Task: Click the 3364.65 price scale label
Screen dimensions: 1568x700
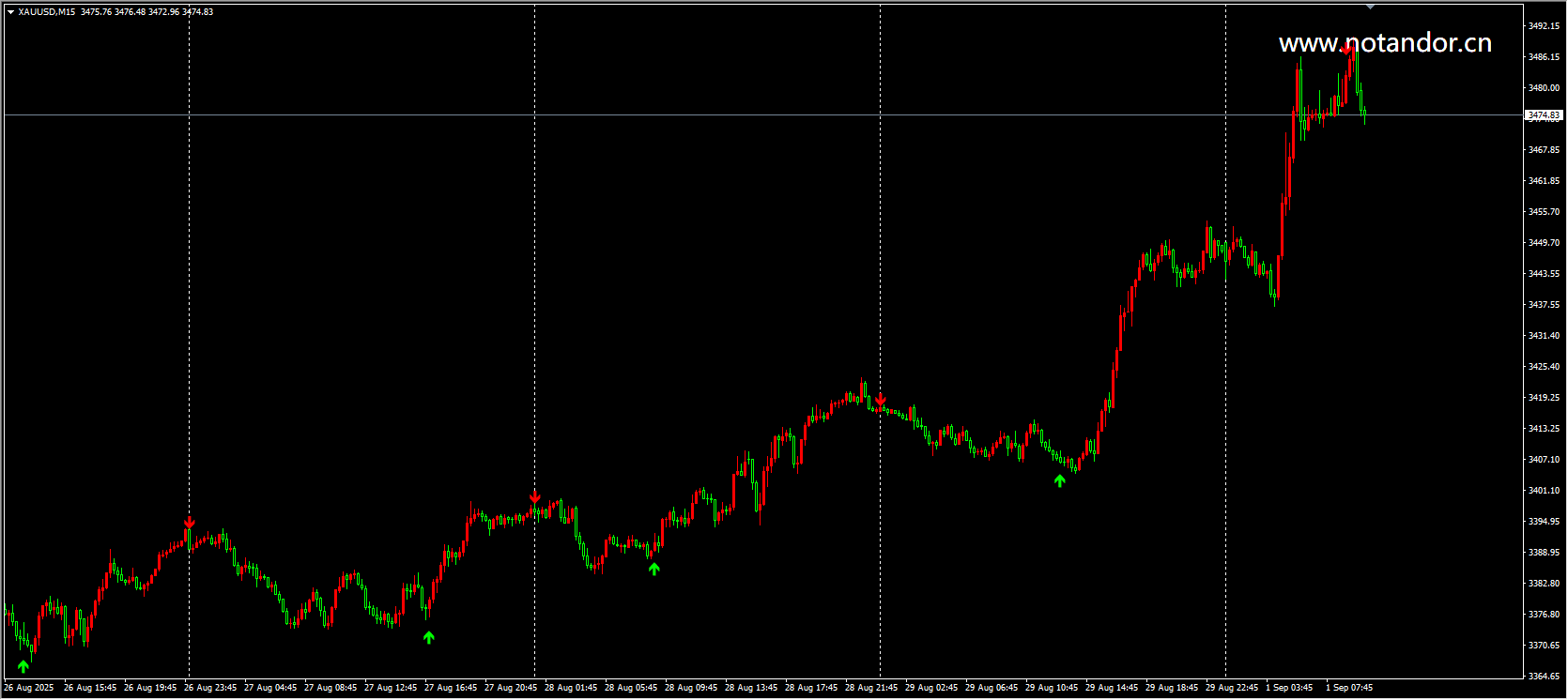Action: pyautogui.click(x=1544, y=677)
